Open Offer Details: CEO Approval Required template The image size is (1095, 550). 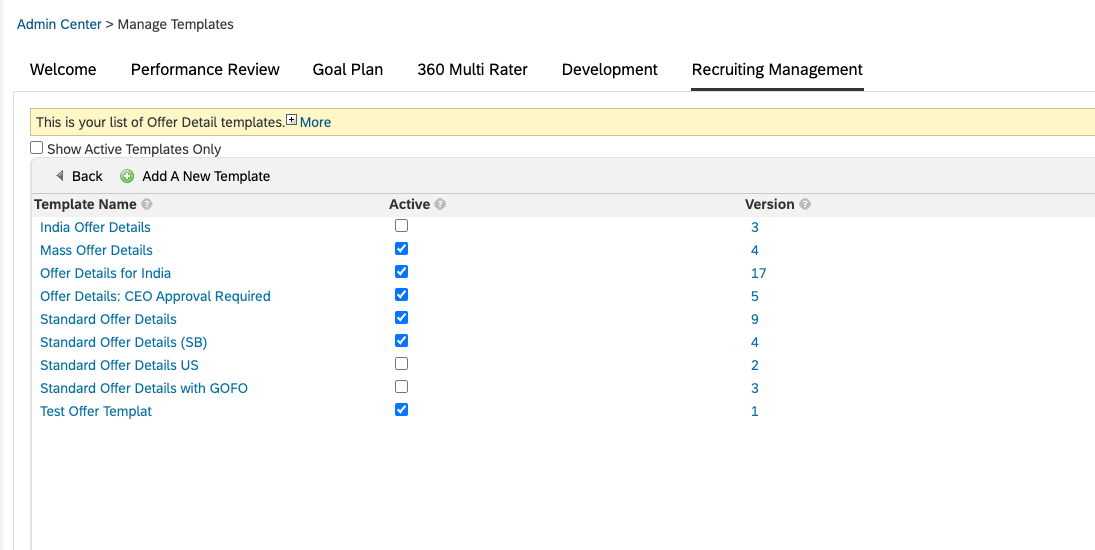pyautogui.click(x=155, y=296)
